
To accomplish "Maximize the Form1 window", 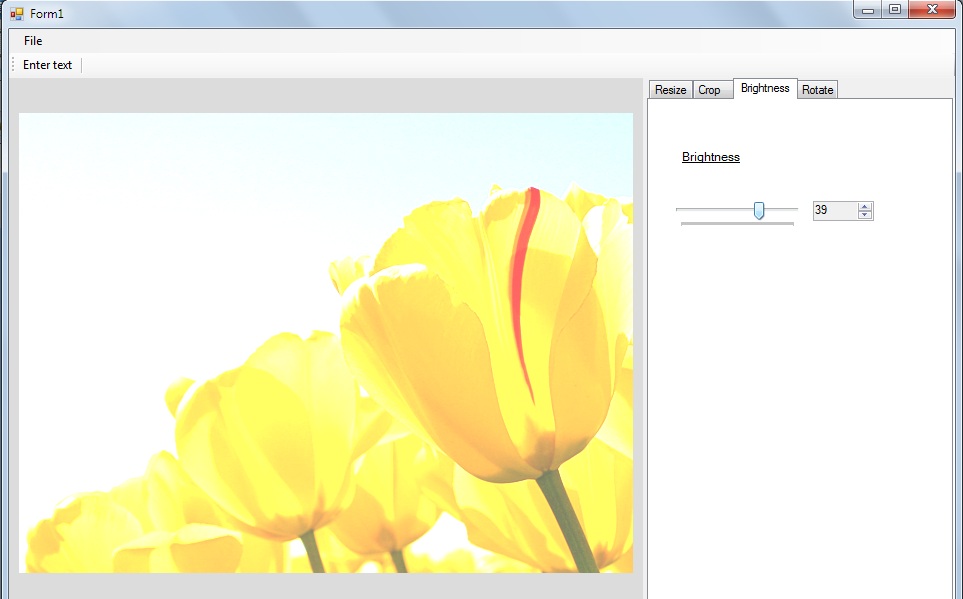I will click(895, 9).
